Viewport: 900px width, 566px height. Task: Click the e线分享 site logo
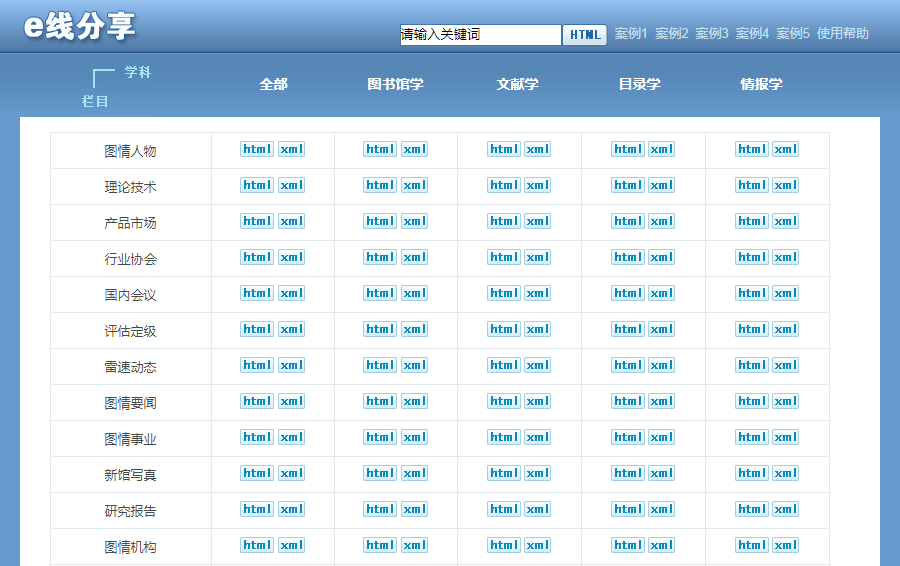(x=79, y=26)
